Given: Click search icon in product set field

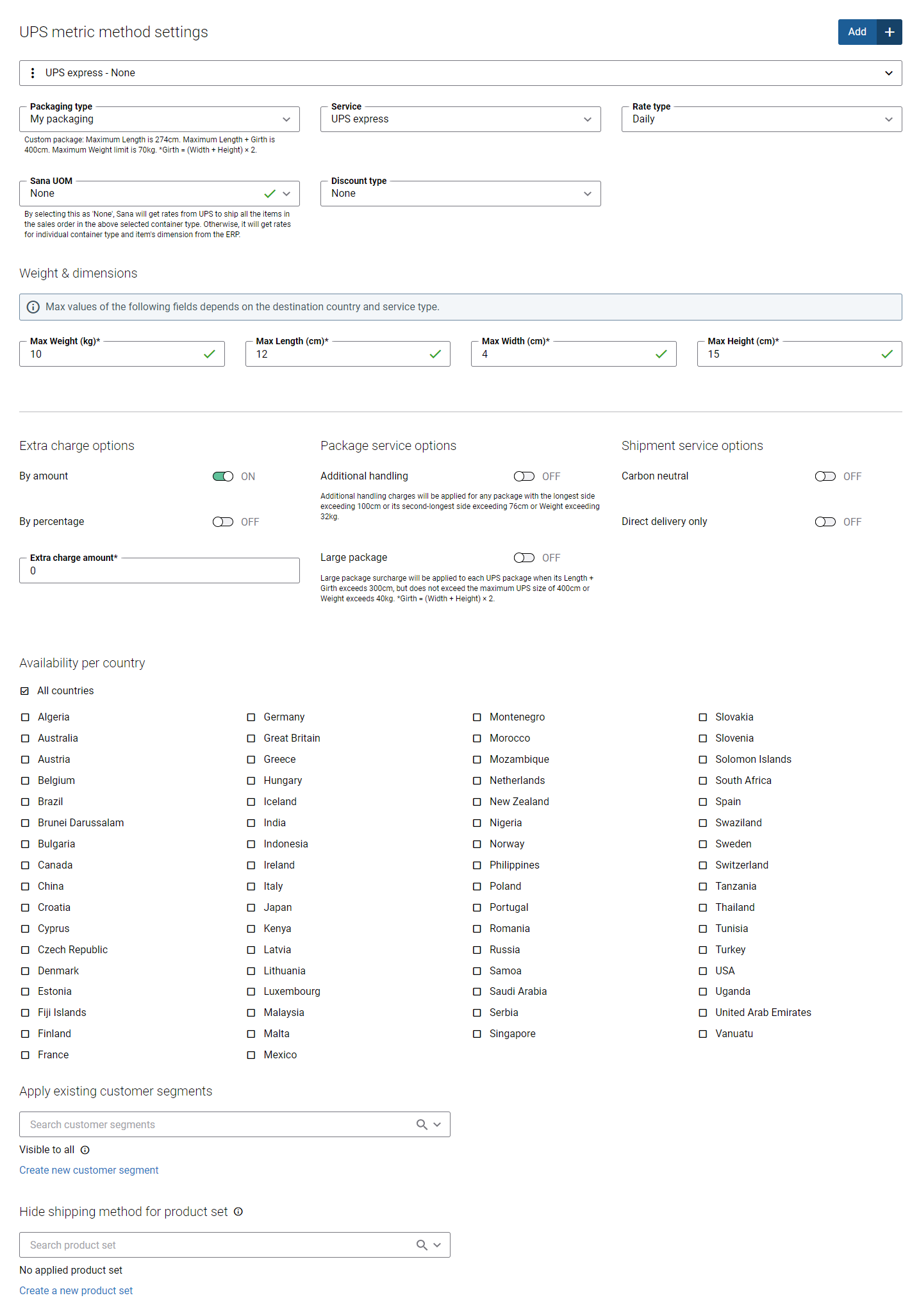Looking at the screenshot, I should pos(422,1245).
